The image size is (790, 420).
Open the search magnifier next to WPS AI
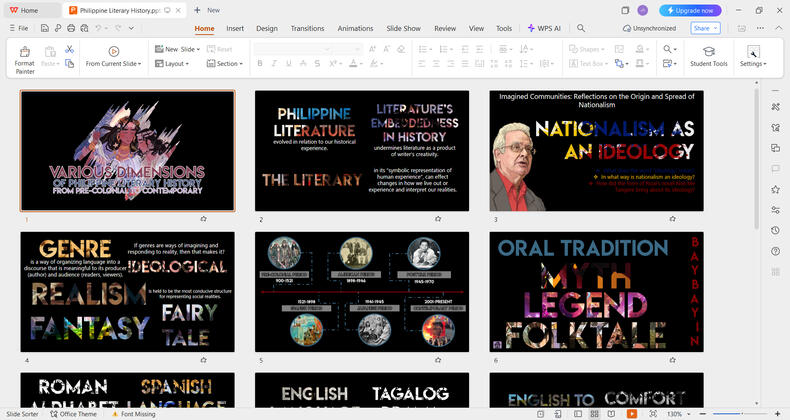(x=581, y=28)
